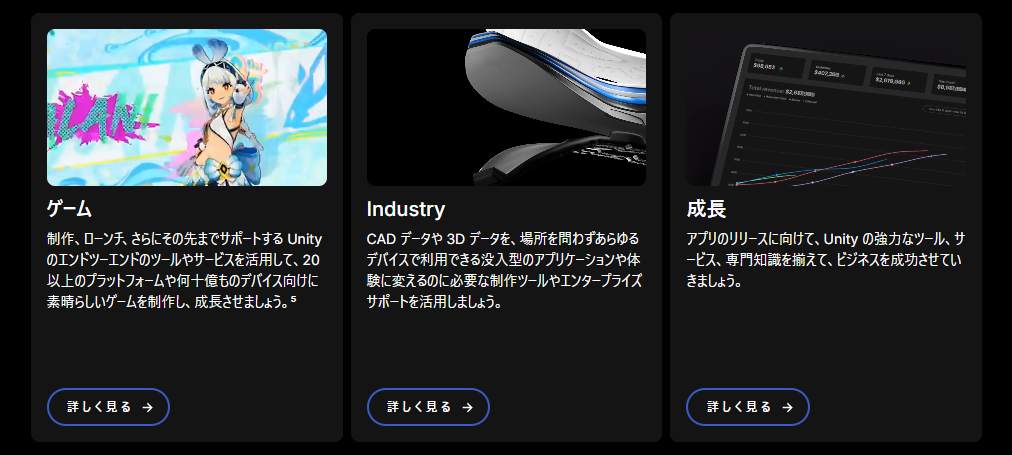Click the CAD データ description text
The width and height of the screenshot is (1012, 455).
[504, 270]
